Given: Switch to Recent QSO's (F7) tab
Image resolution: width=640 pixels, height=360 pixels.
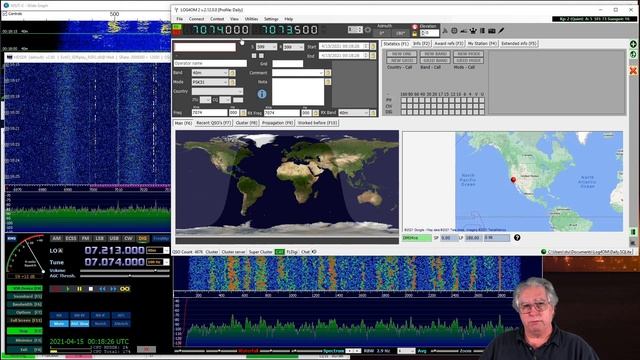Looking at the screenshot, I should point(213,123).
